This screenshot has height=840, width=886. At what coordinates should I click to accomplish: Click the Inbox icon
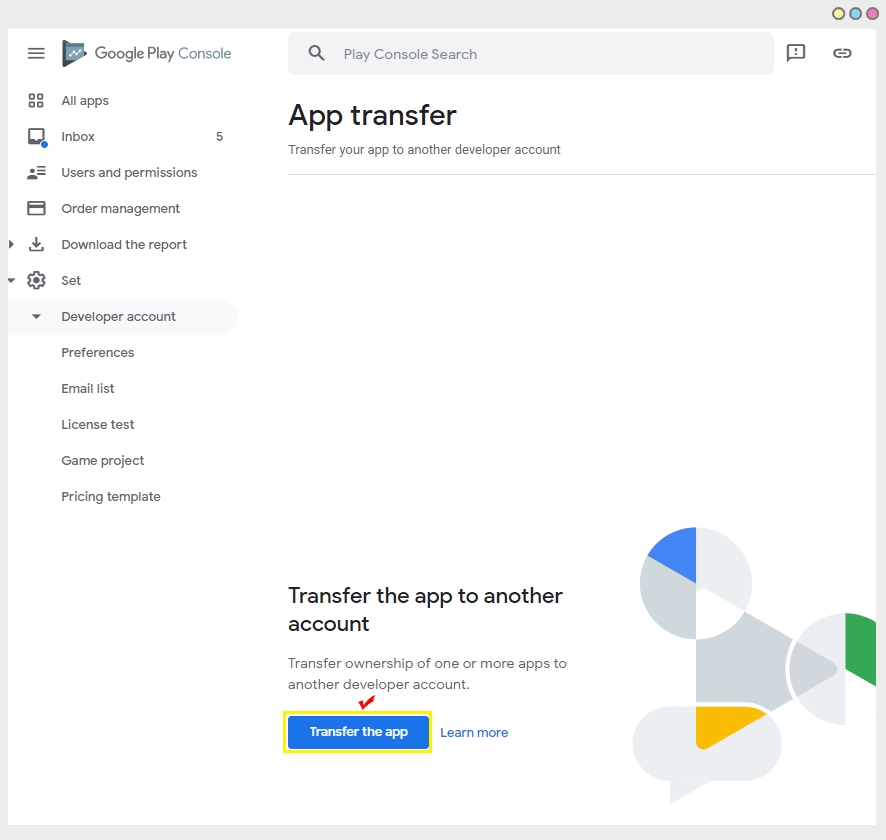tap(37, 137)
